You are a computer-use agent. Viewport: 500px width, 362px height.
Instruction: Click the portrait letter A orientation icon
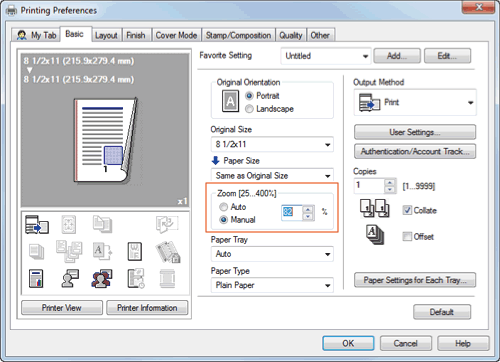point(230,101)
